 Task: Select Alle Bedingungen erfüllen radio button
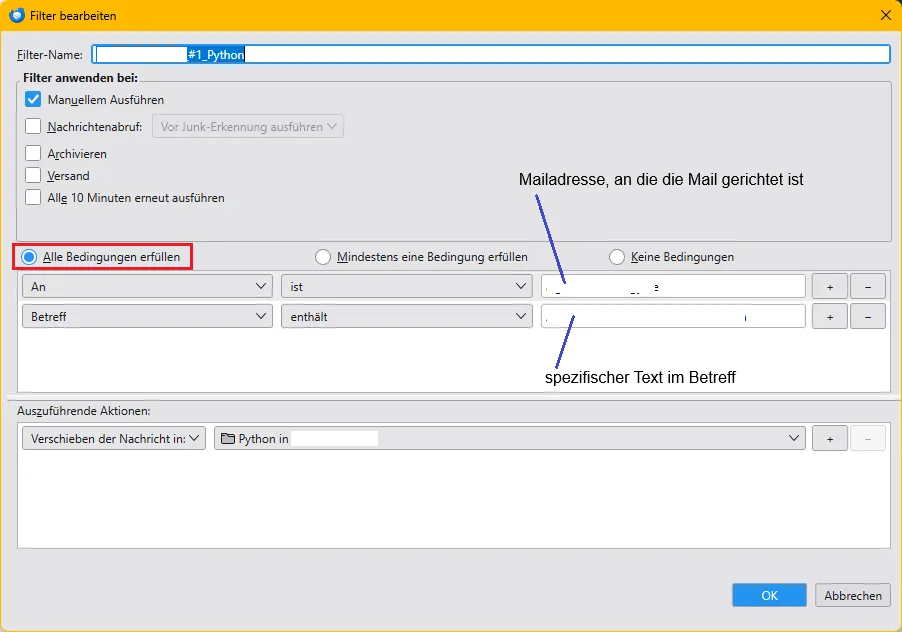29,256
